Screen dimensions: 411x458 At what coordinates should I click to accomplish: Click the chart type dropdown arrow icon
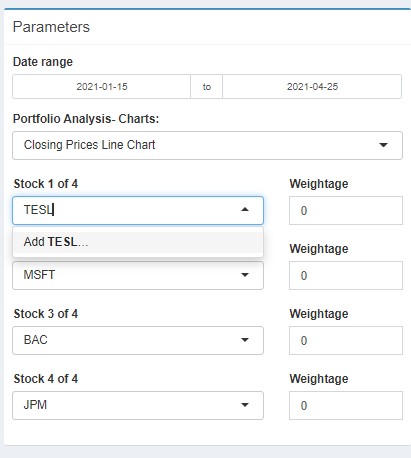coord(383,145)
